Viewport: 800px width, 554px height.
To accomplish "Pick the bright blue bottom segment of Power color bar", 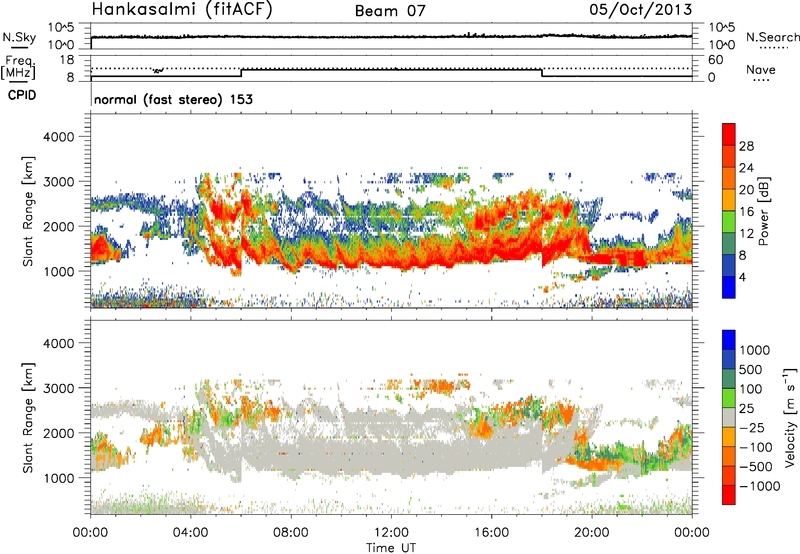I will click(729, 287).
